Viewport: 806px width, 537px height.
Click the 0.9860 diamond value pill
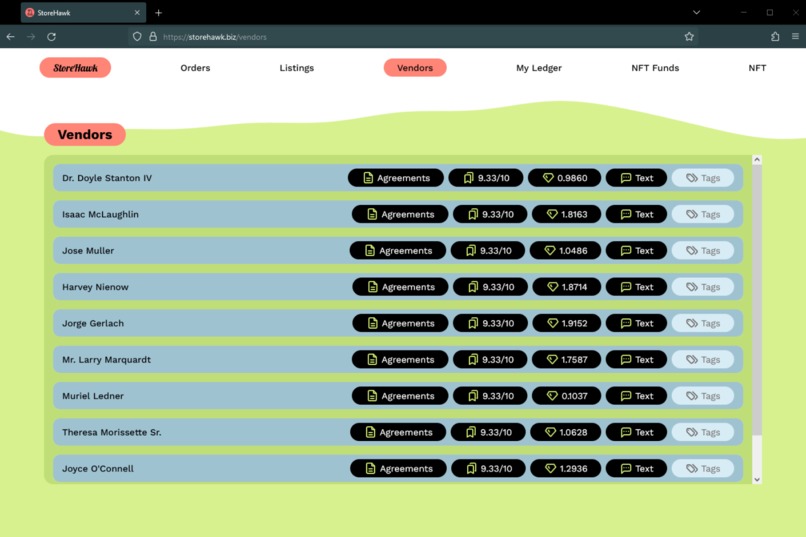pyautogui.click(x=564, y=178)
